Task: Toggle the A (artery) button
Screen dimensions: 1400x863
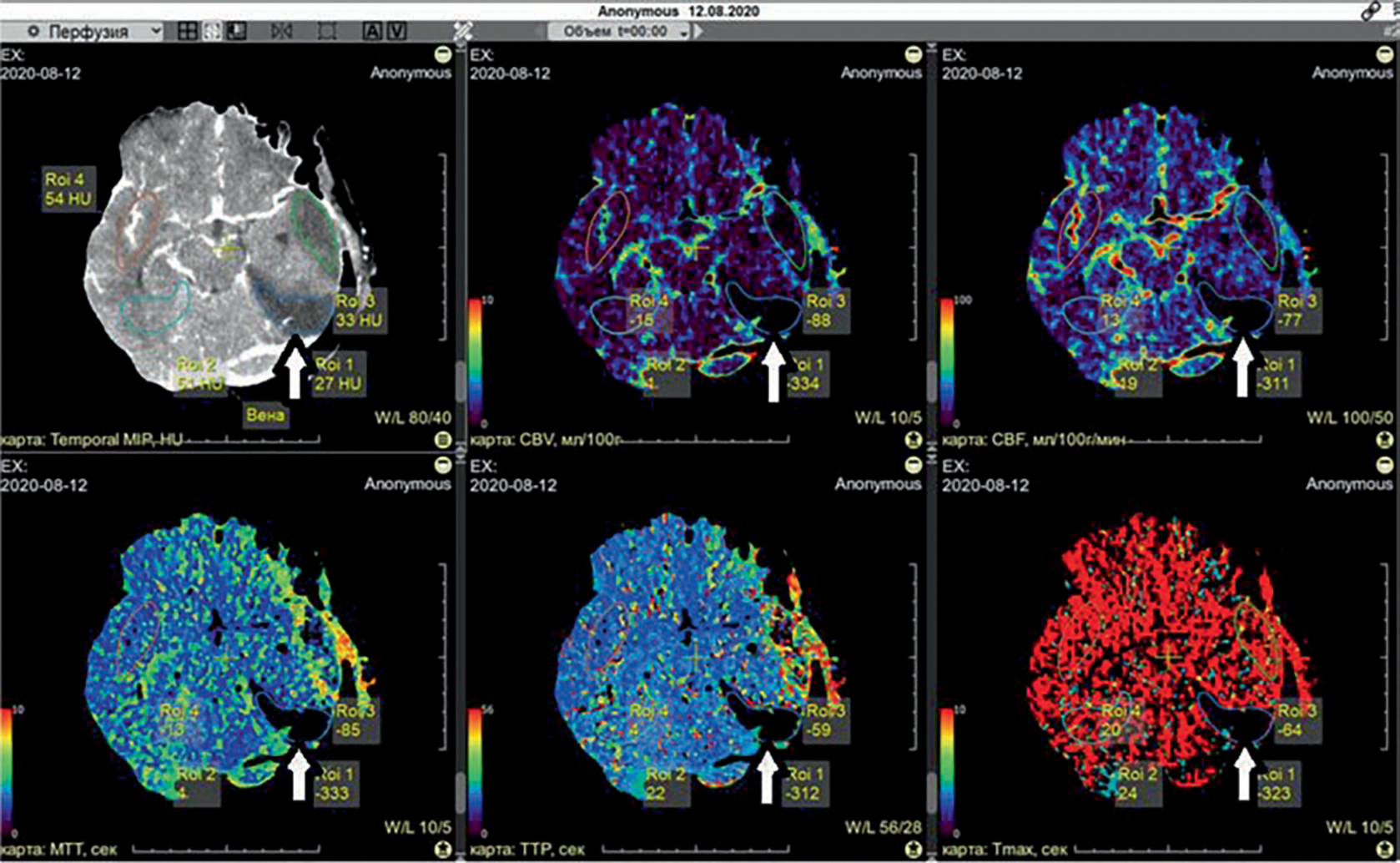Action: [x=372, y=31]
